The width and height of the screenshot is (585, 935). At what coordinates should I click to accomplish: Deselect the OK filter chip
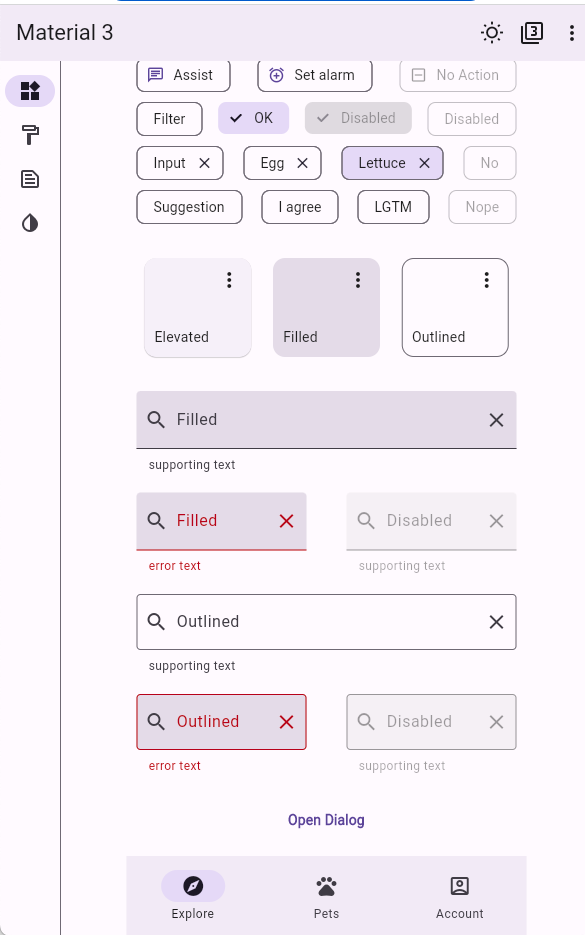tap(253, 119)
